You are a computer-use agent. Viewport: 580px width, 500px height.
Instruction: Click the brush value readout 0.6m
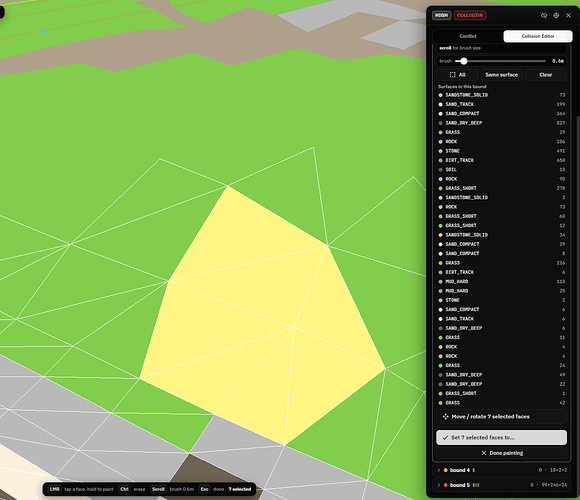pos(558,61)
